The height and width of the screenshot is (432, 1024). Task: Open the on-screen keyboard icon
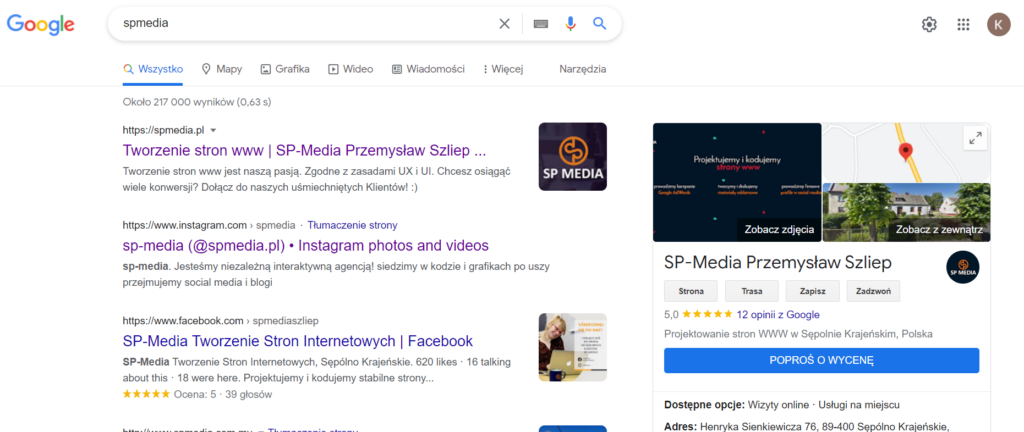tap(541, 24)
